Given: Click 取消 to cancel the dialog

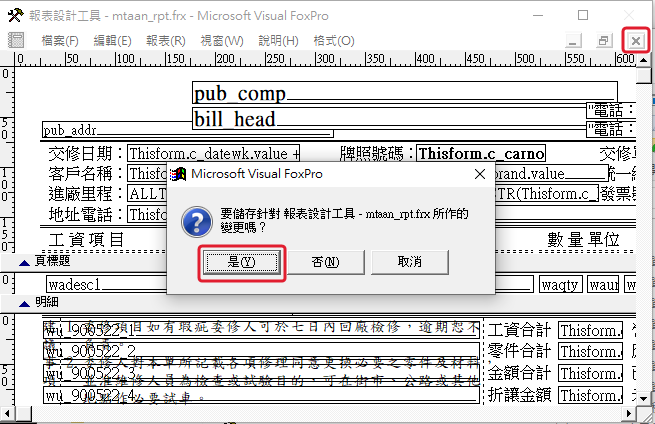Looking at the screenshot, I should tap(410, 262).
